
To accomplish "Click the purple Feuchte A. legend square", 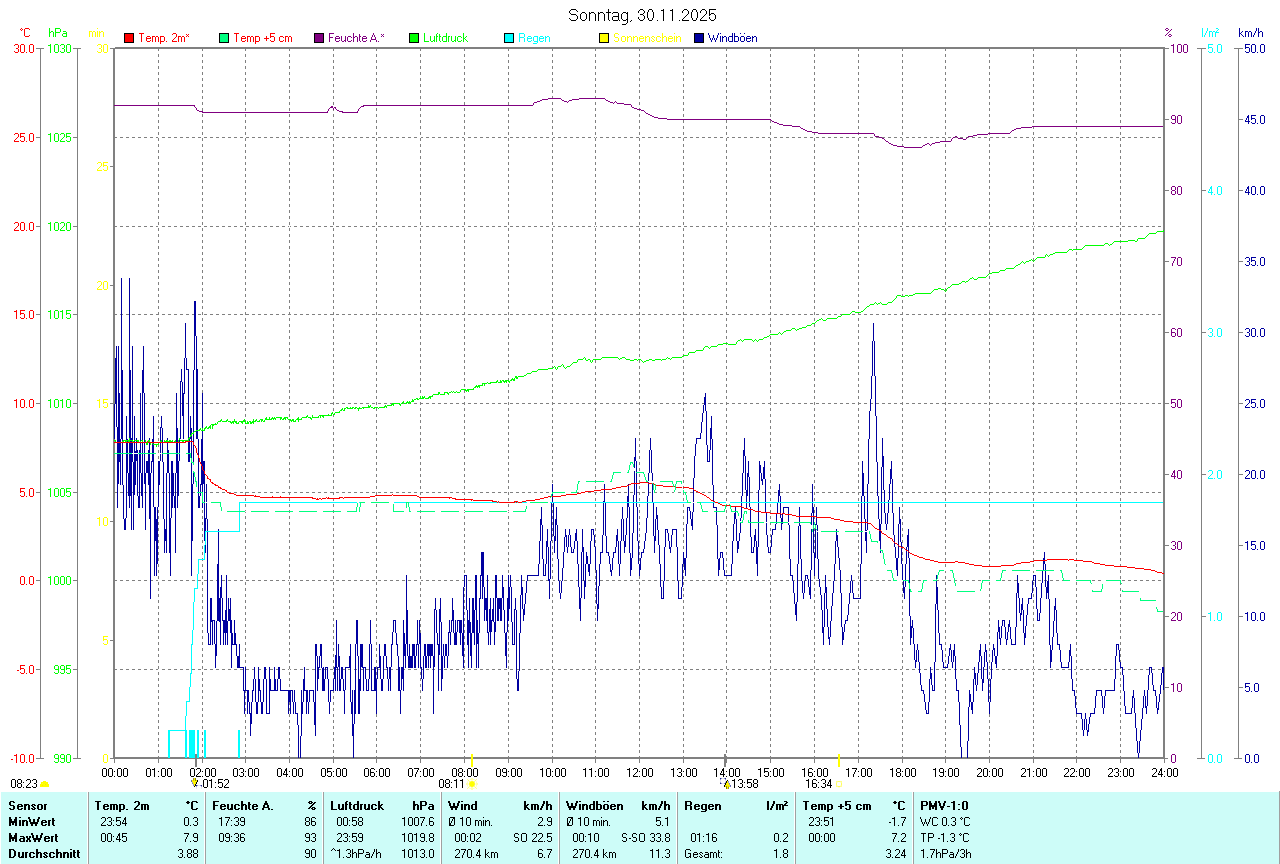I will pos(319,38).
